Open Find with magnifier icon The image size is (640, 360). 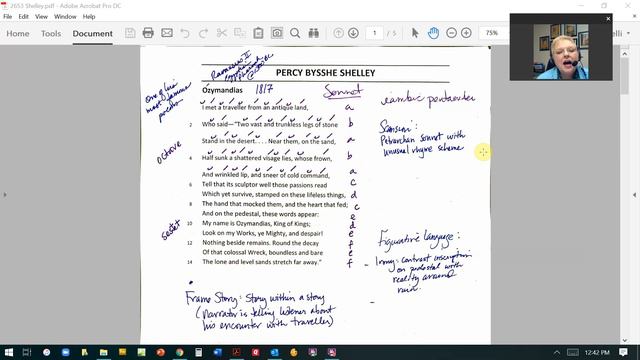click(295, 33)
